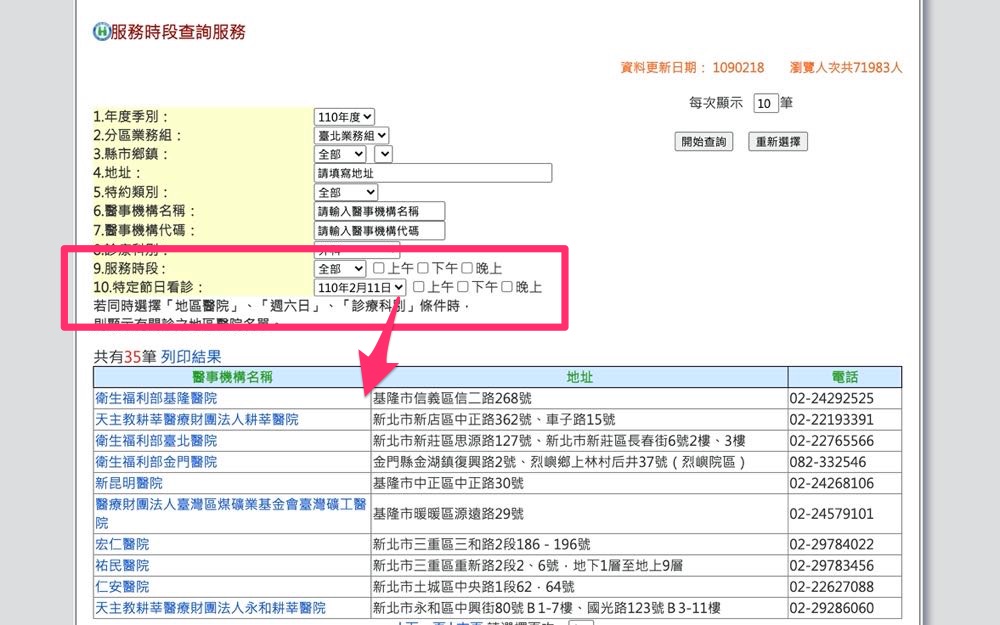
Task: Expand the 分區業務組 dropdown
Action: pyautogui.click(x=351, y=135)
